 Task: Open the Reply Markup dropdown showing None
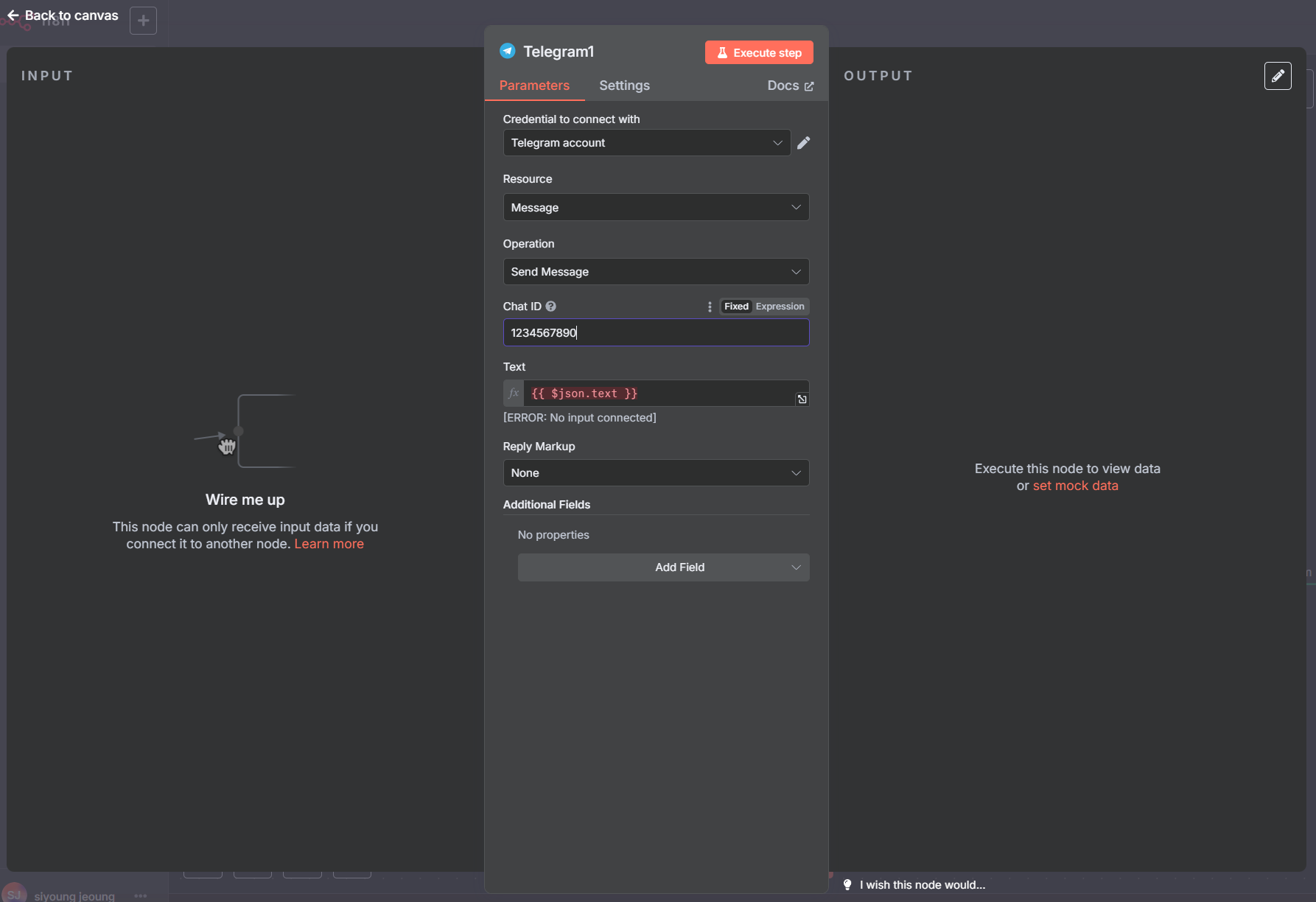click(656, 473)
